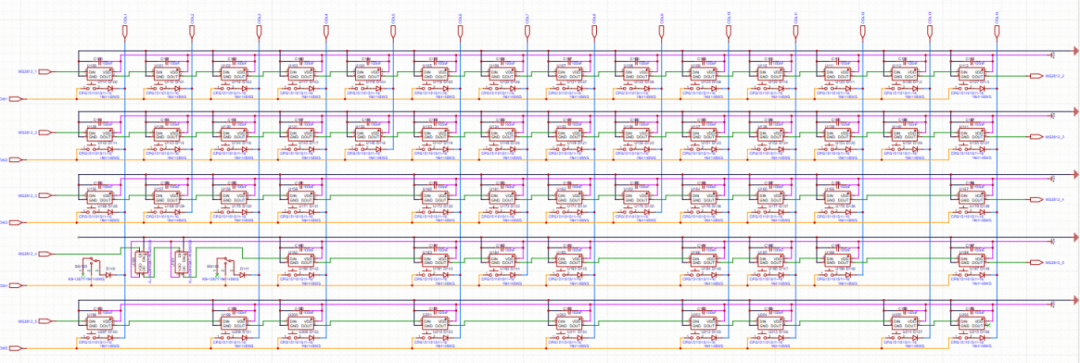The image size is (1080, 363).
Task: Select the WS2812_1 input port
Action: click(46, 72)
